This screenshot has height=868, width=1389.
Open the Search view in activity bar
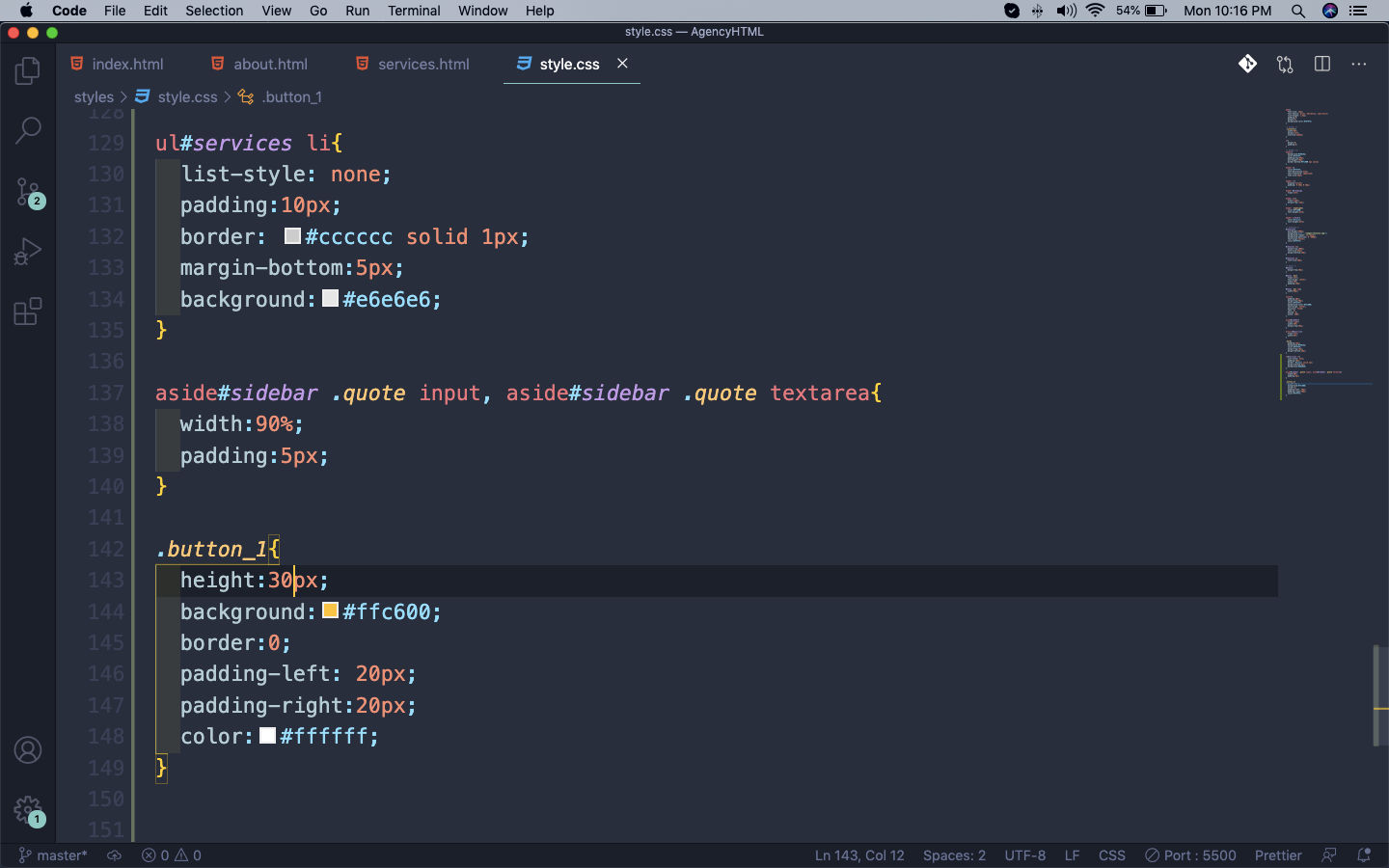tap(28, 130)
